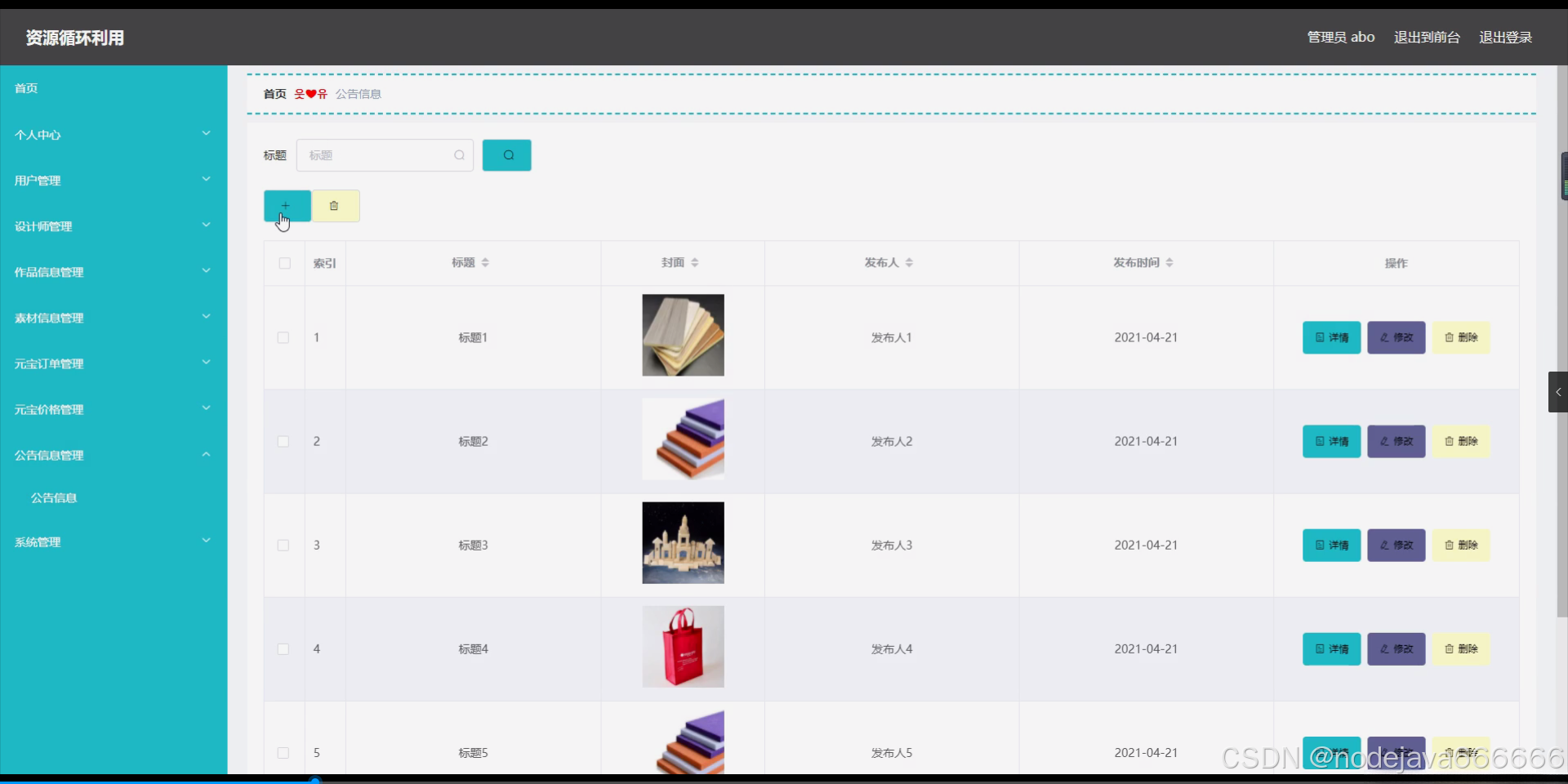Click the 2021-04-21 date in row 标题2
The width and height of the screenshot is (1568, 784).
point(1146,441)
